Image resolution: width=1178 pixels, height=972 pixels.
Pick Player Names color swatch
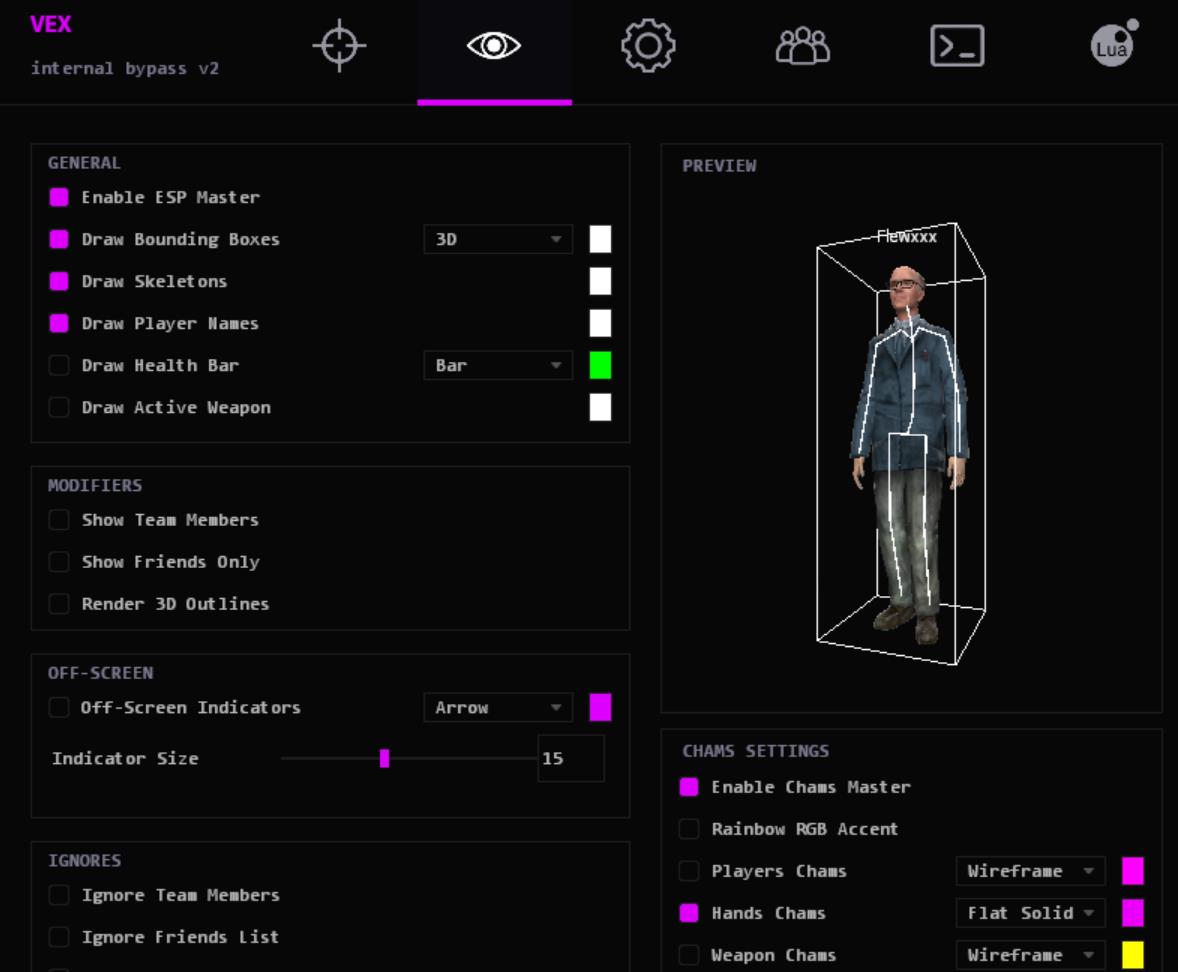(600, 323)
